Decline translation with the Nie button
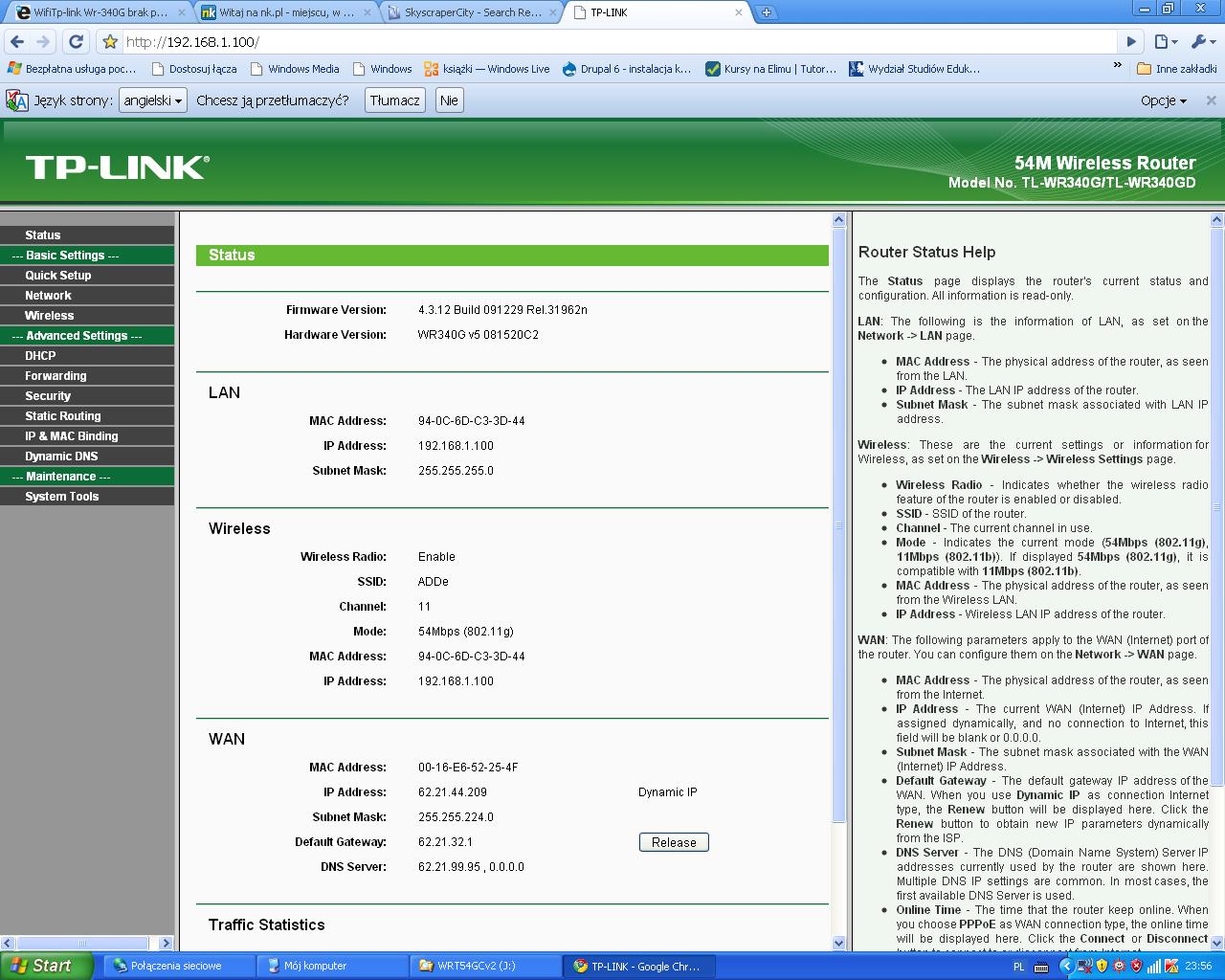The image size is (1225, 980). coord(449,100)
